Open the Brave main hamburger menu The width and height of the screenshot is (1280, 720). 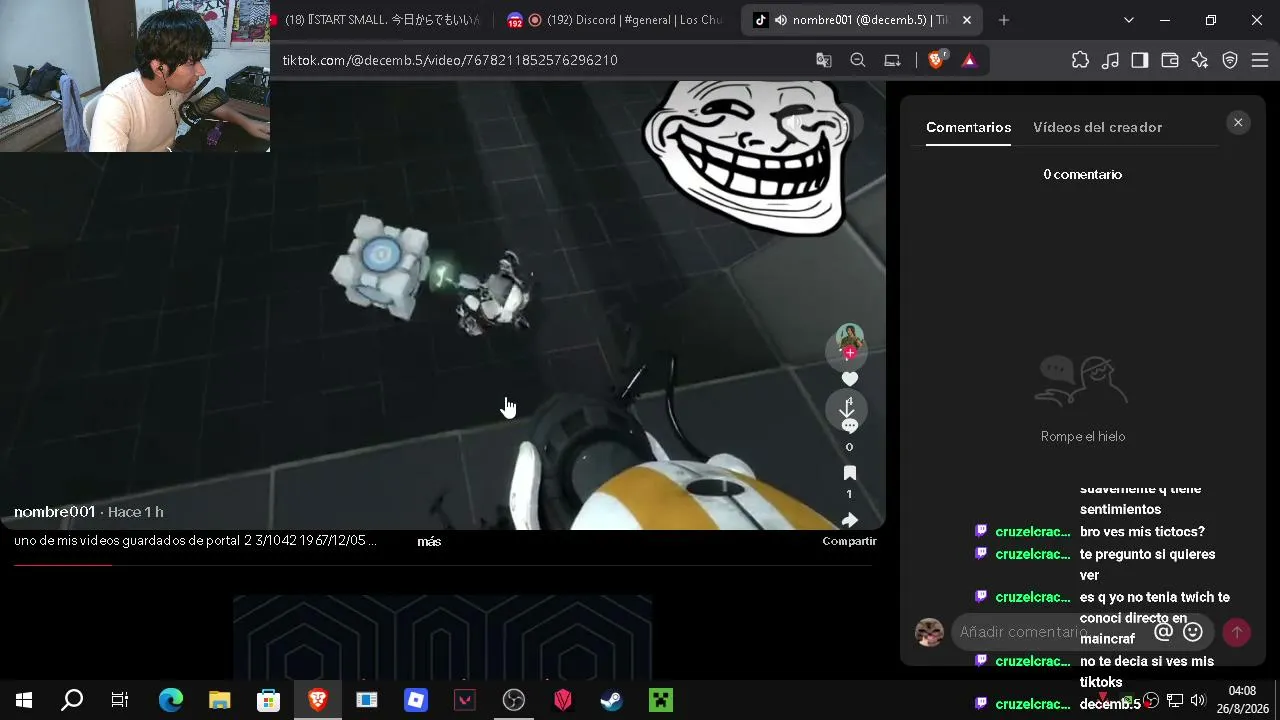[1260, 60]
